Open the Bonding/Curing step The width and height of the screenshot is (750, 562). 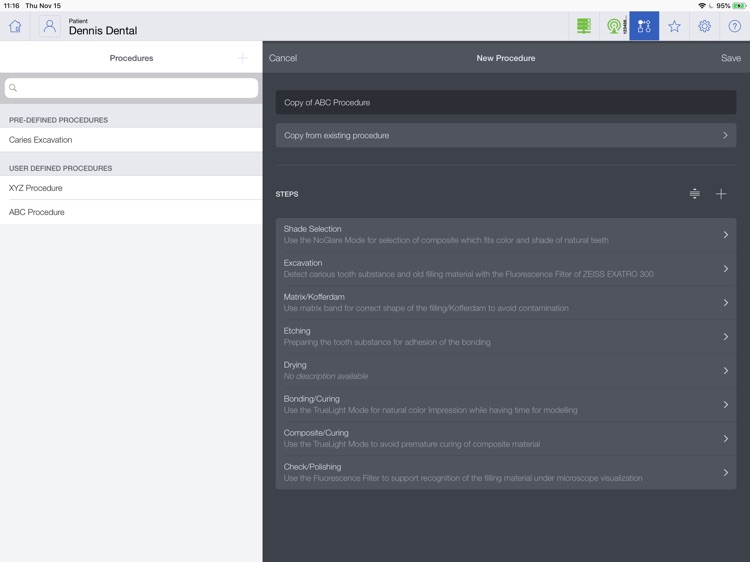tap(506, 405)
